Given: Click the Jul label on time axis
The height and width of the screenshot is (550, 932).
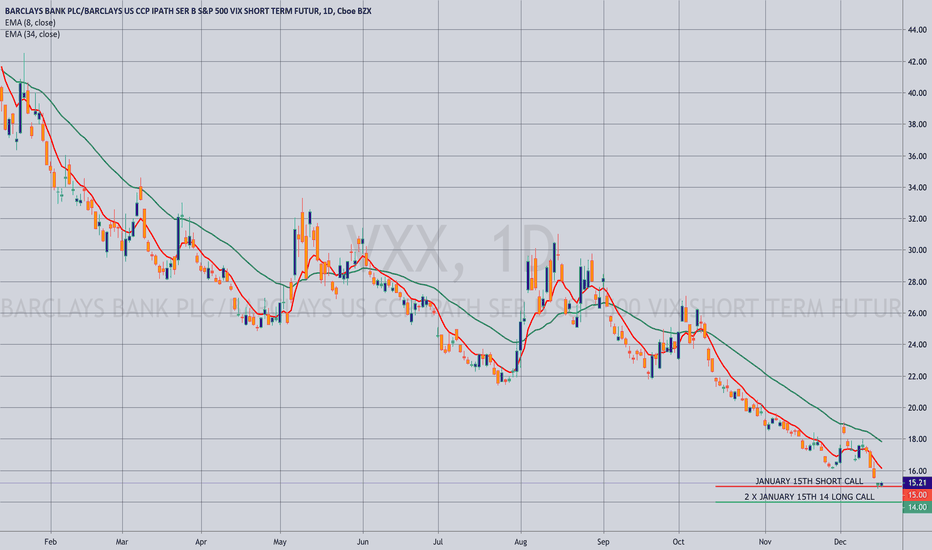Looking at the screenshot, I should tap(438, 542).
